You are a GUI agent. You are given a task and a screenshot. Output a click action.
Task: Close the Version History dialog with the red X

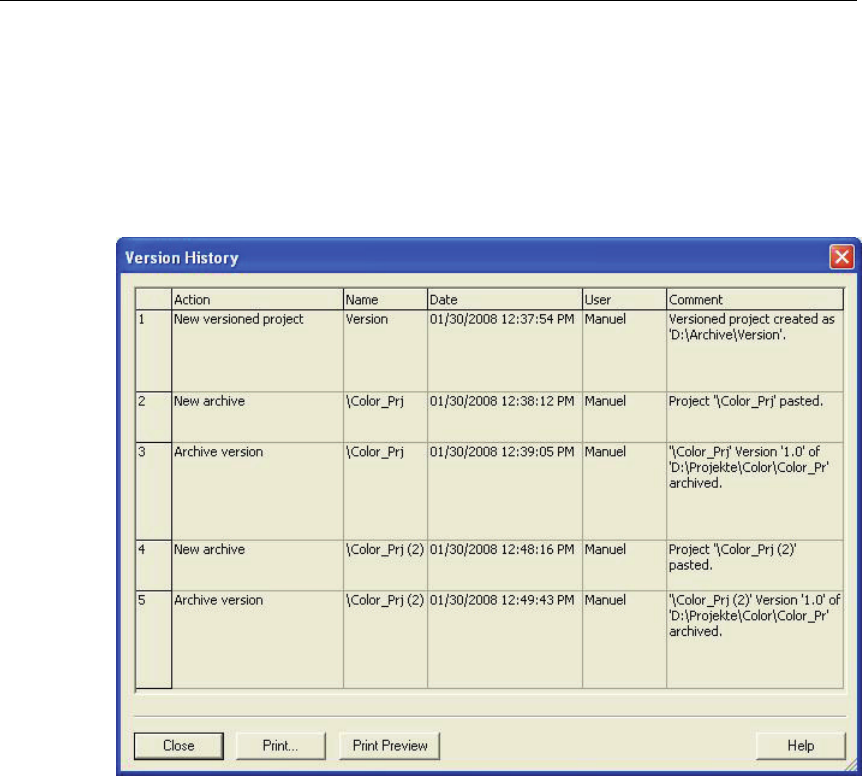[x=841, y=257]
